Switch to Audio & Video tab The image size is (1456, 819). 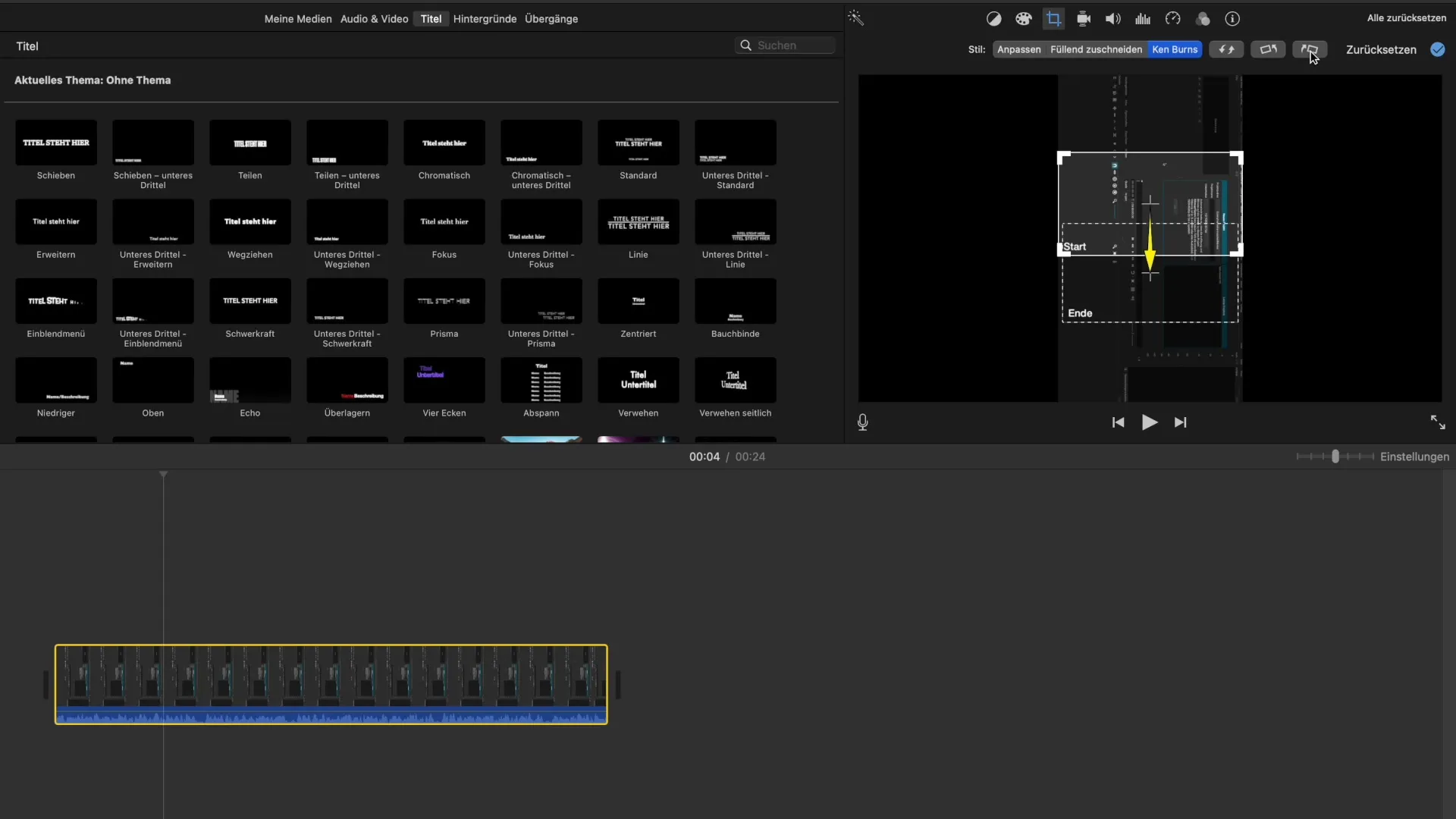[374, 19]
